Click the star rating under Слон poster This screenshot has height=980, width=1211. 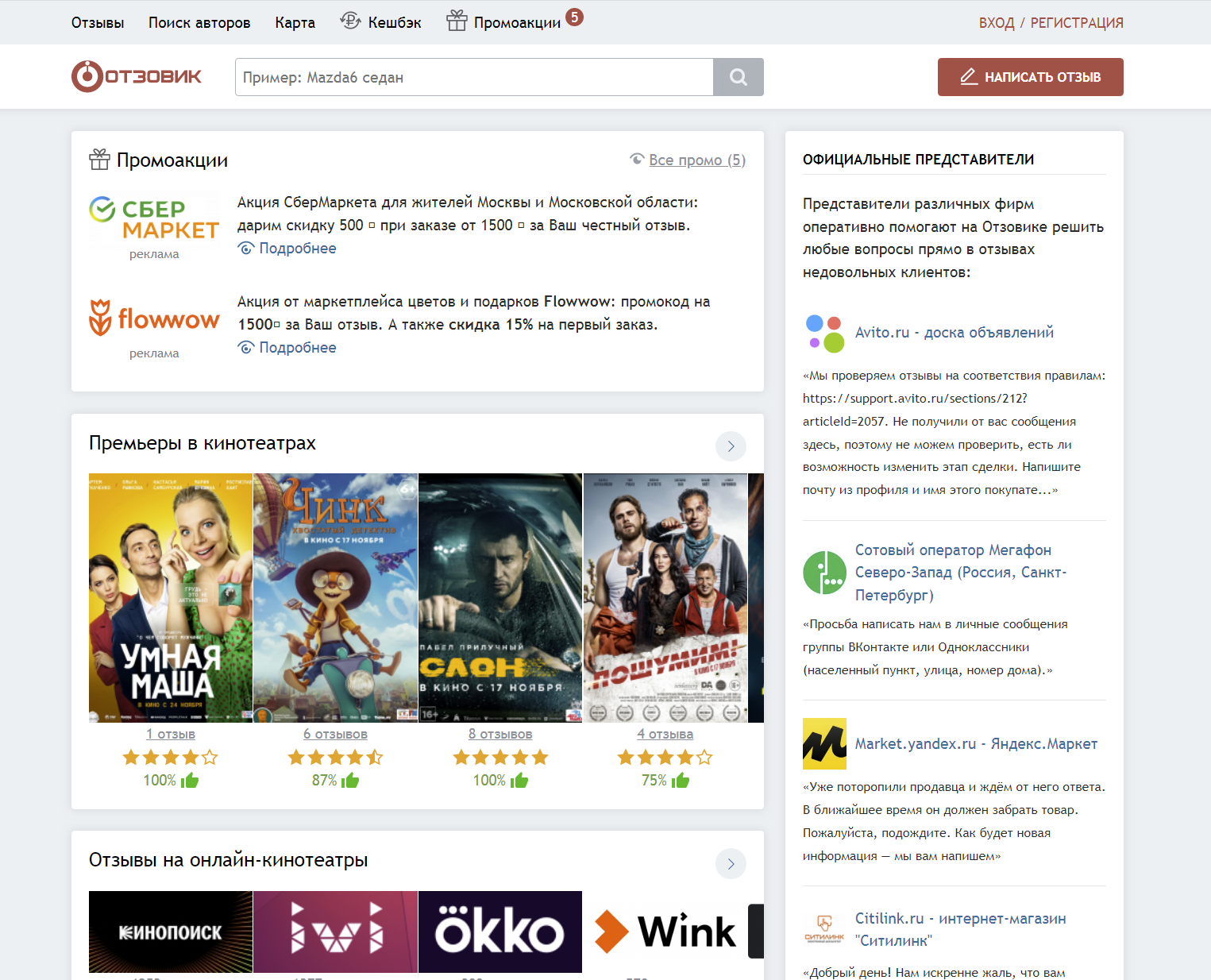(500, 758)
